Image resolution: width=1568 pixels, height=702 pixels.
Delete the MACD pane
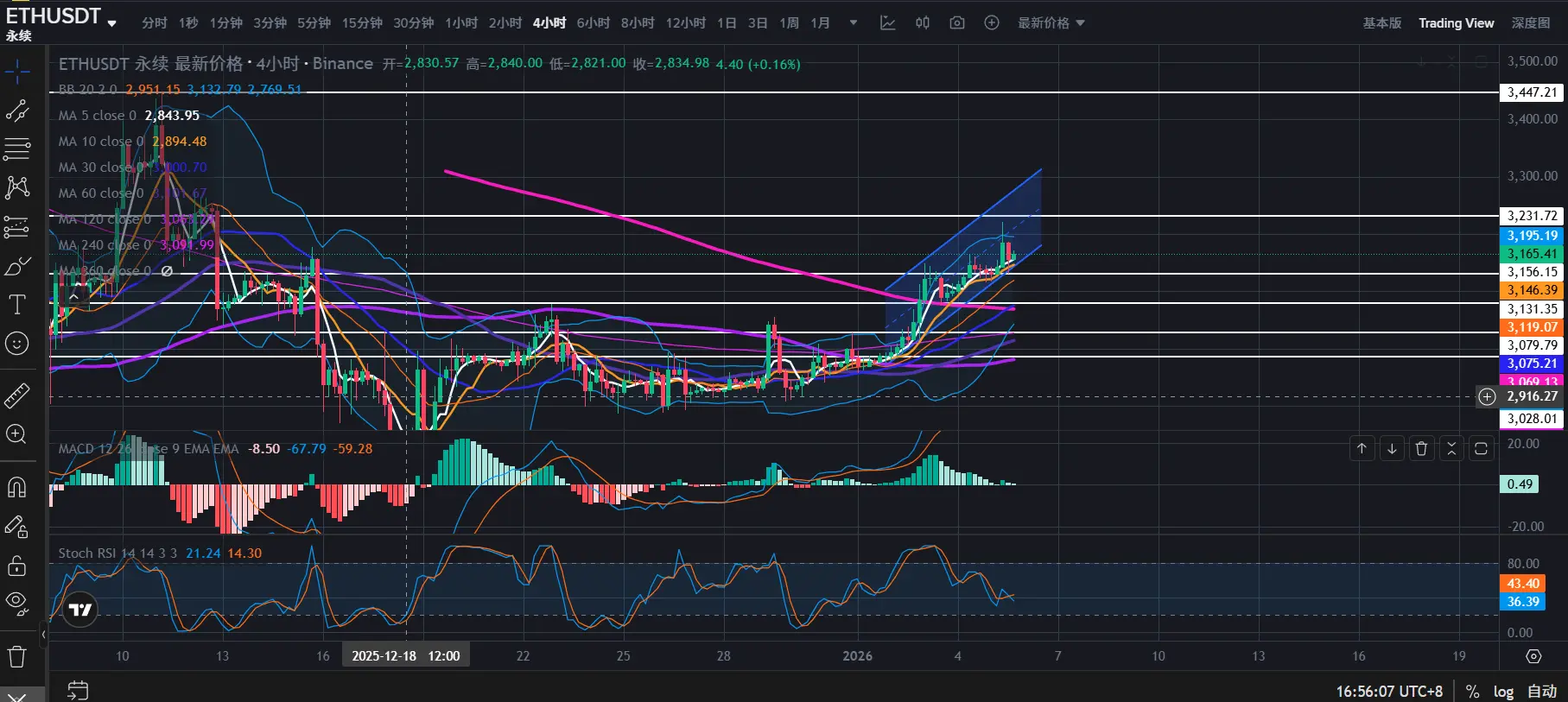click(x=1421, y=448)
